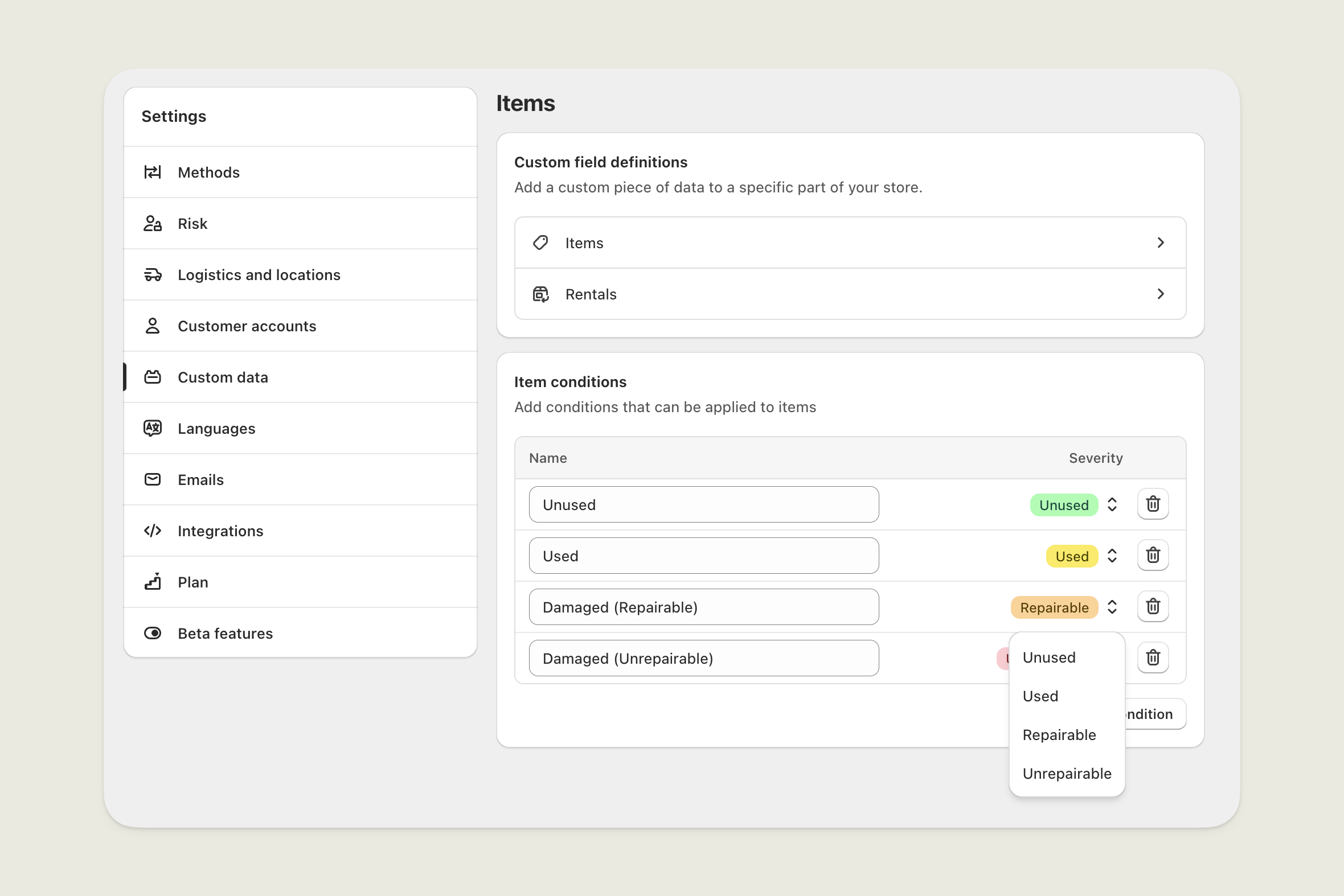This screenshot has height=896, width=1344.
Task: Click the Beta features toggle icon
Action: click(x=152, y=633)
